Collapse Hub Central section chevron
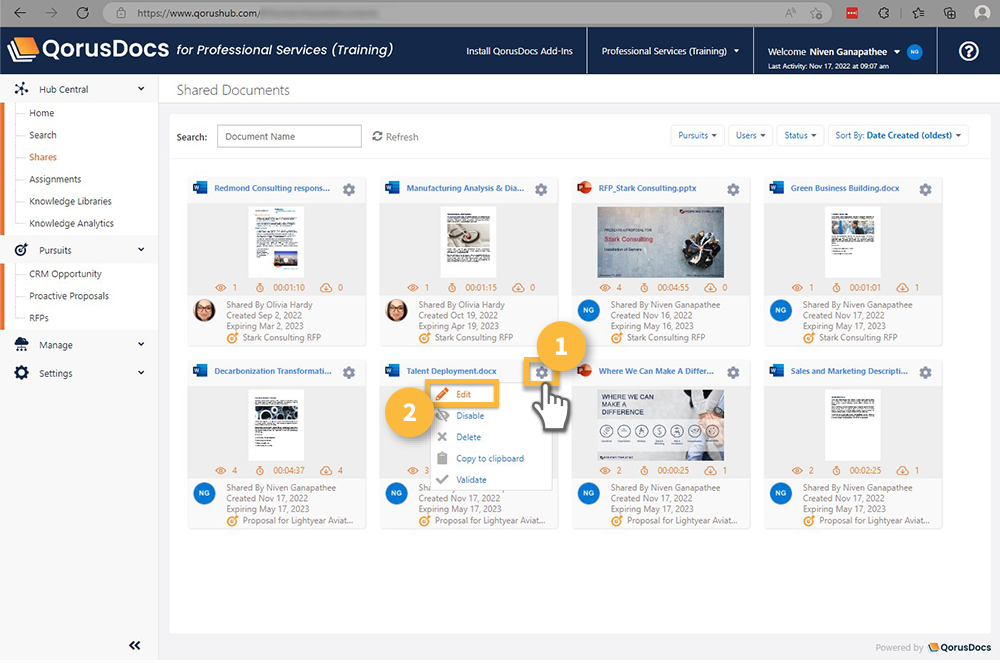 point(141,89)
